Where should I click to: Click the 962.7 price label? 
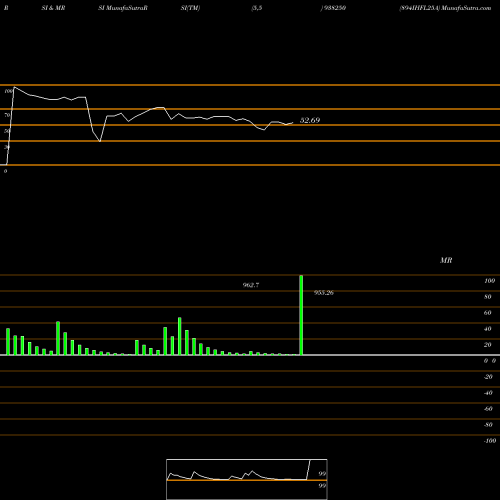[251, 285]
